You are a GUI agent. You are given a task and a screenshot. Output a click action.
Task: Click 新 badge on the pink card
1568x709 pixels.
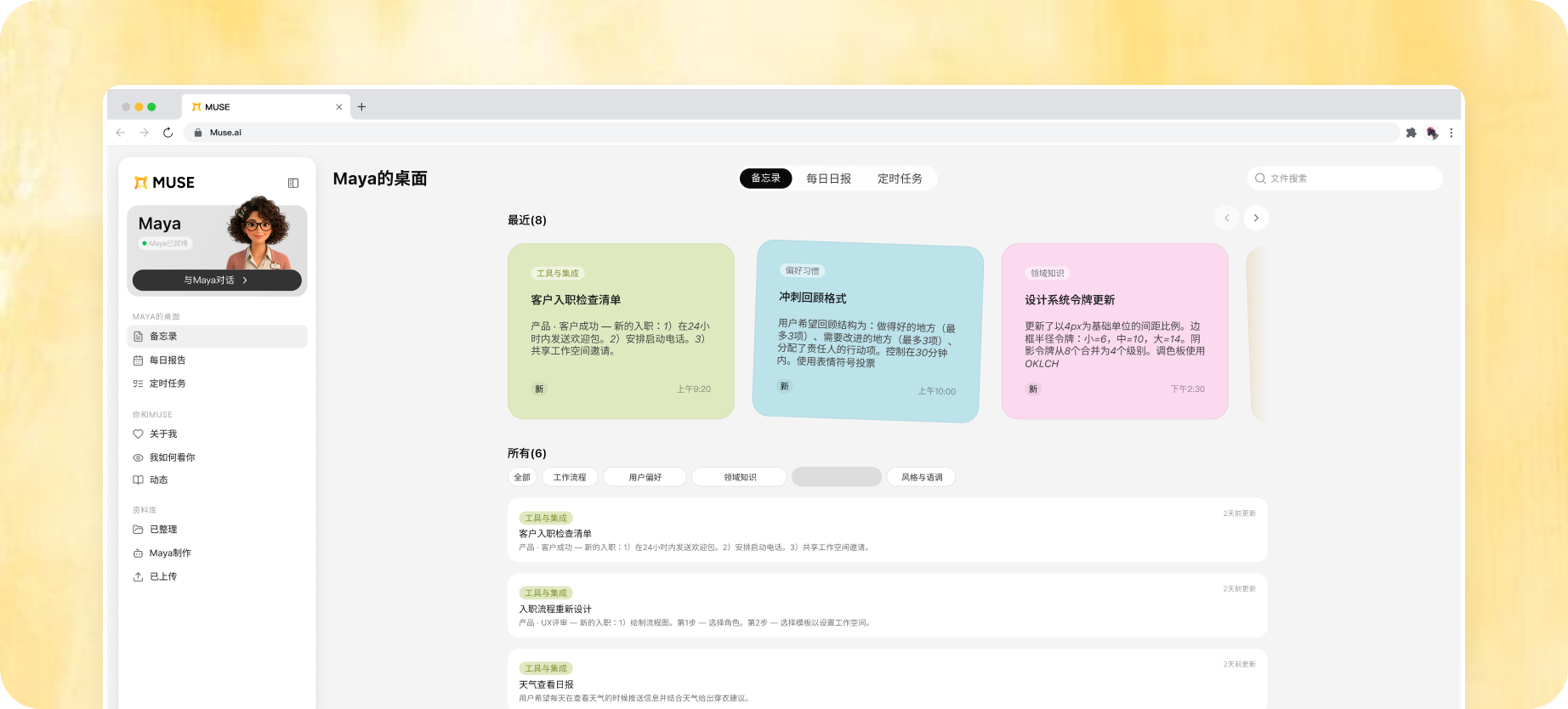coord(1033,389)
